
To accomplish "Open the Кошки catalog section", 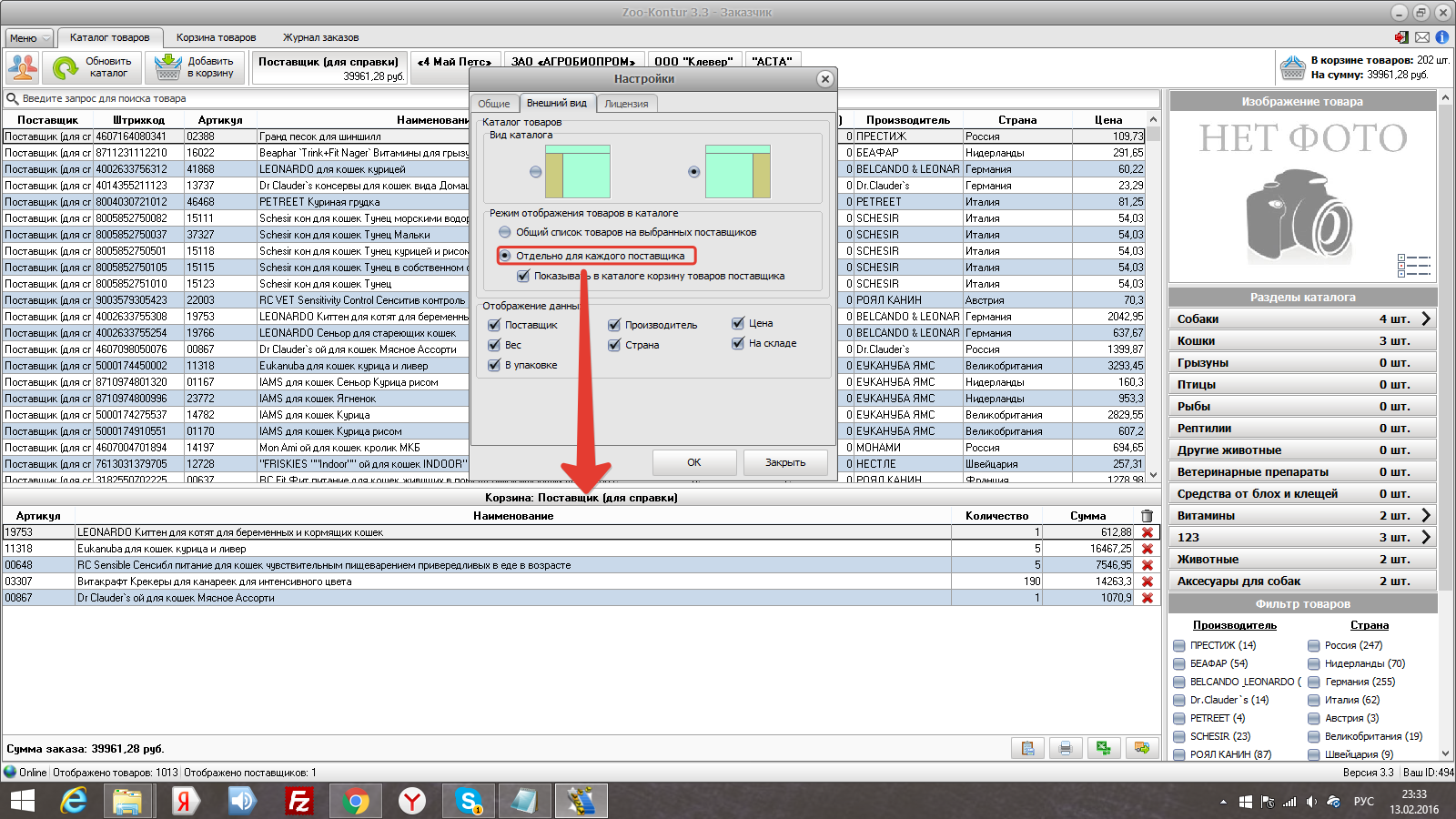I will click(x=1301, y=340).
